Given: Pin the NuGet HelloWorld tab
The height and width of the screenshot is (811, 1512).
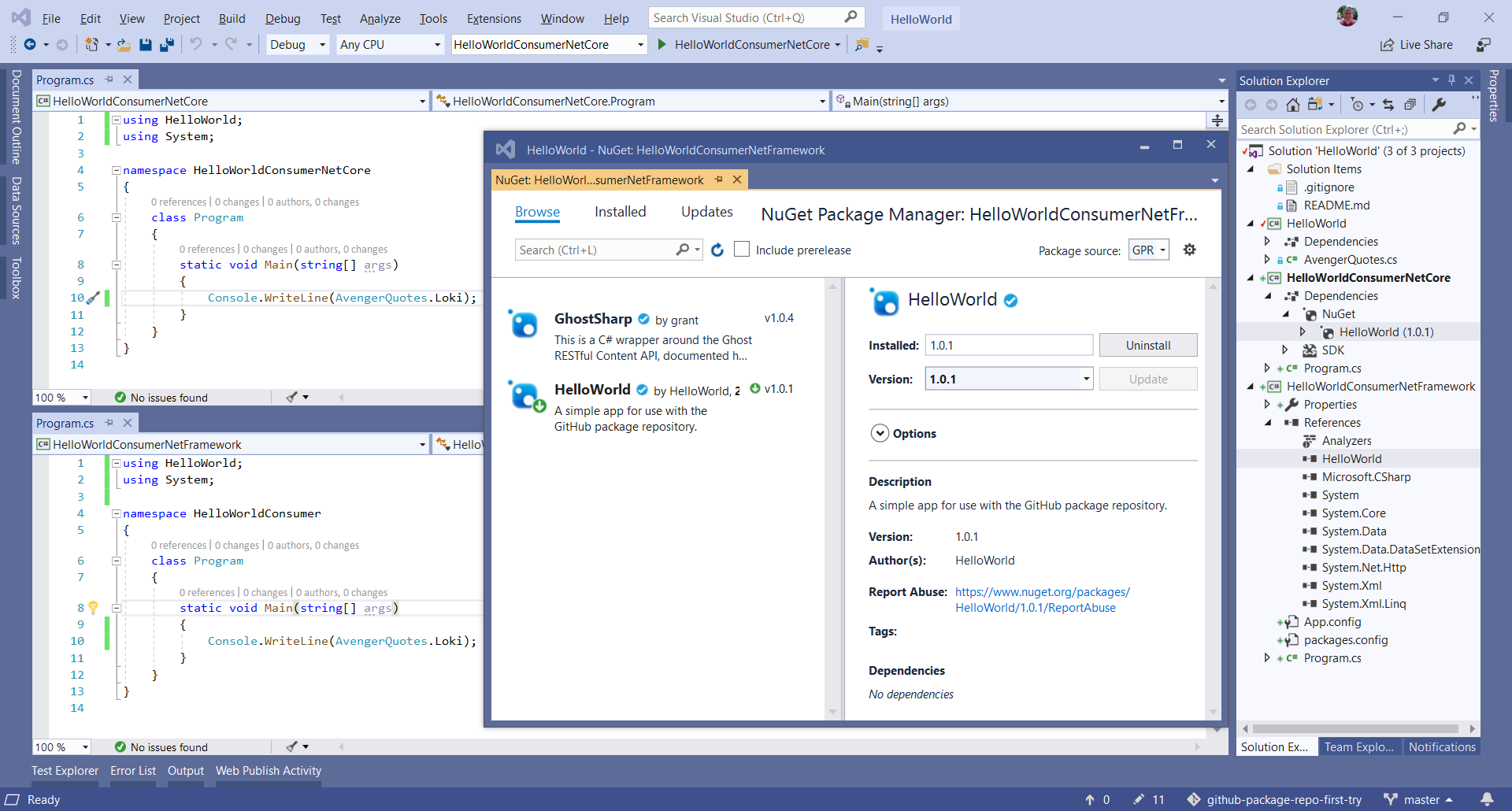Looking at the screenshot, I should tap(718, 180).
